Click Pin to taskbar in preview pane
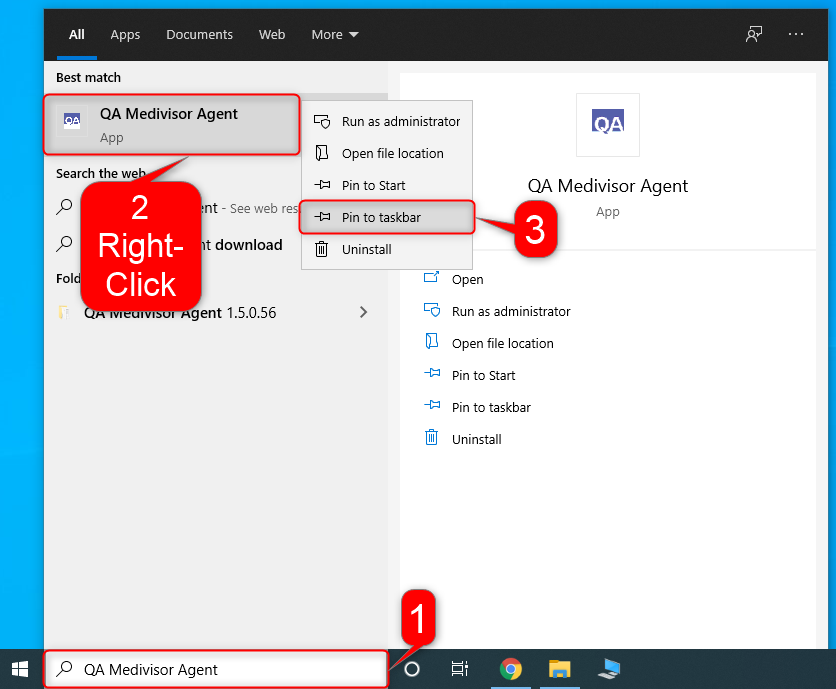 click(492, 407)
